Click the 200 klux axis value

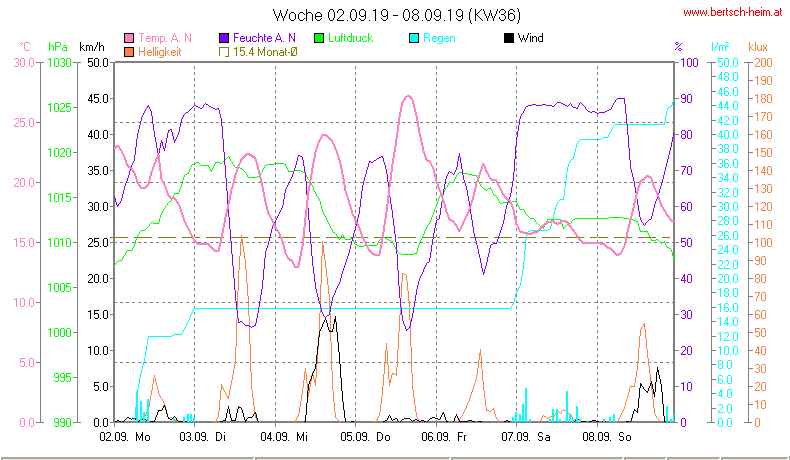(763, 63)
